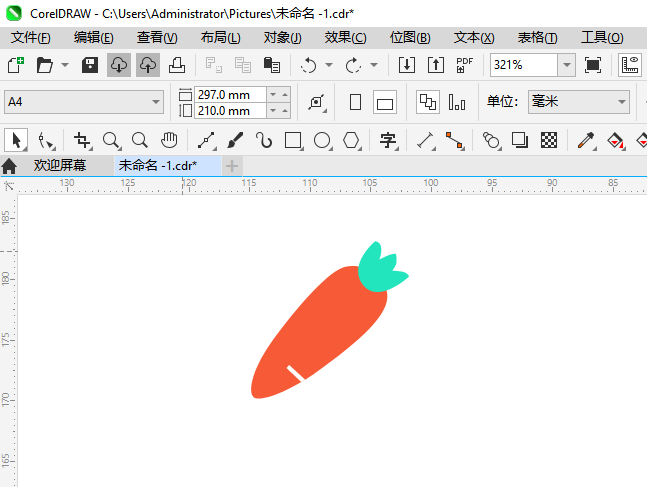
Task: Switch to the 未命名 -1.cdr* tab
Action: pos(168,165)
